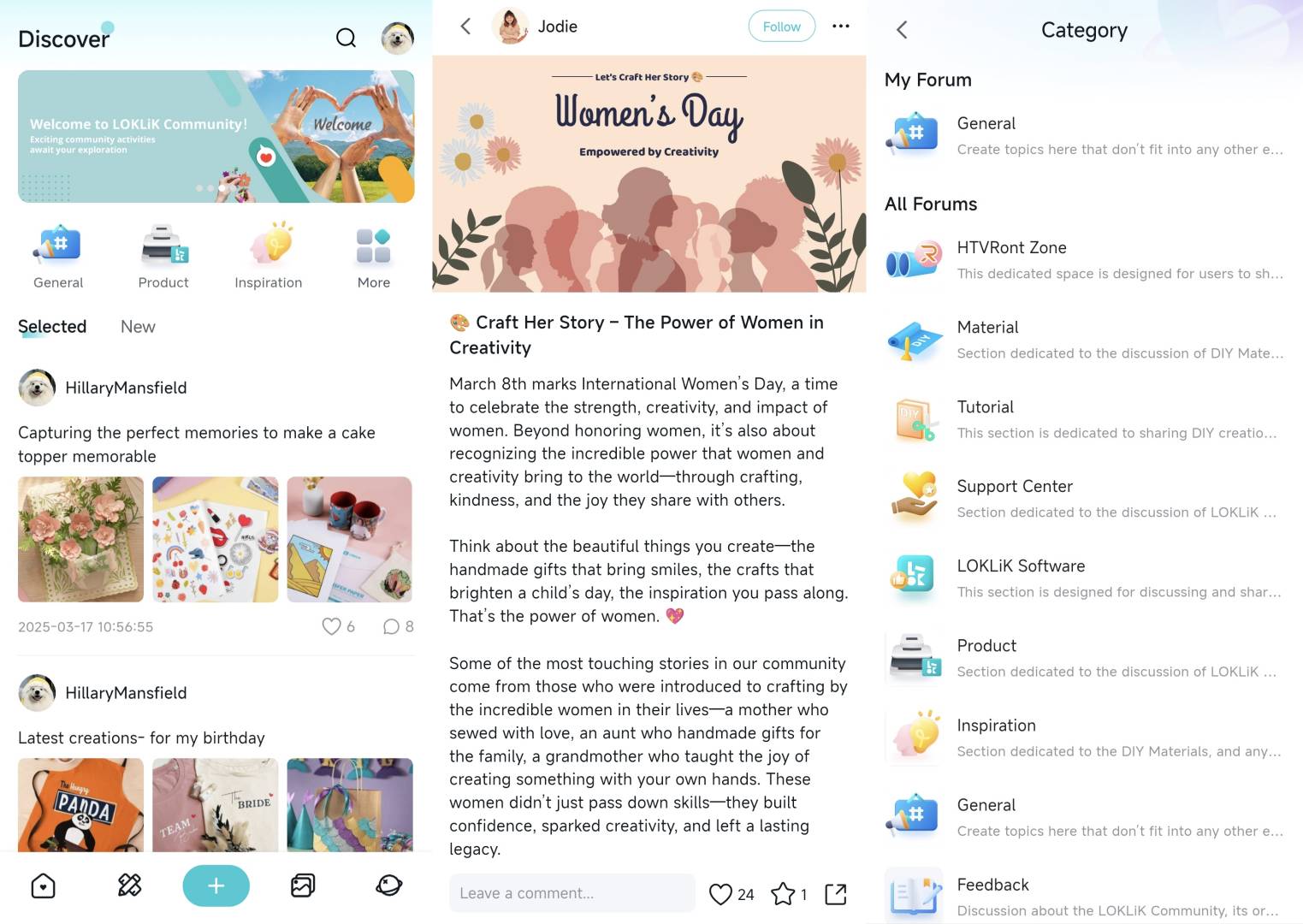The image size is (1303, 924).
Task: Open the More categories grid icon
Action: [374, 246]
